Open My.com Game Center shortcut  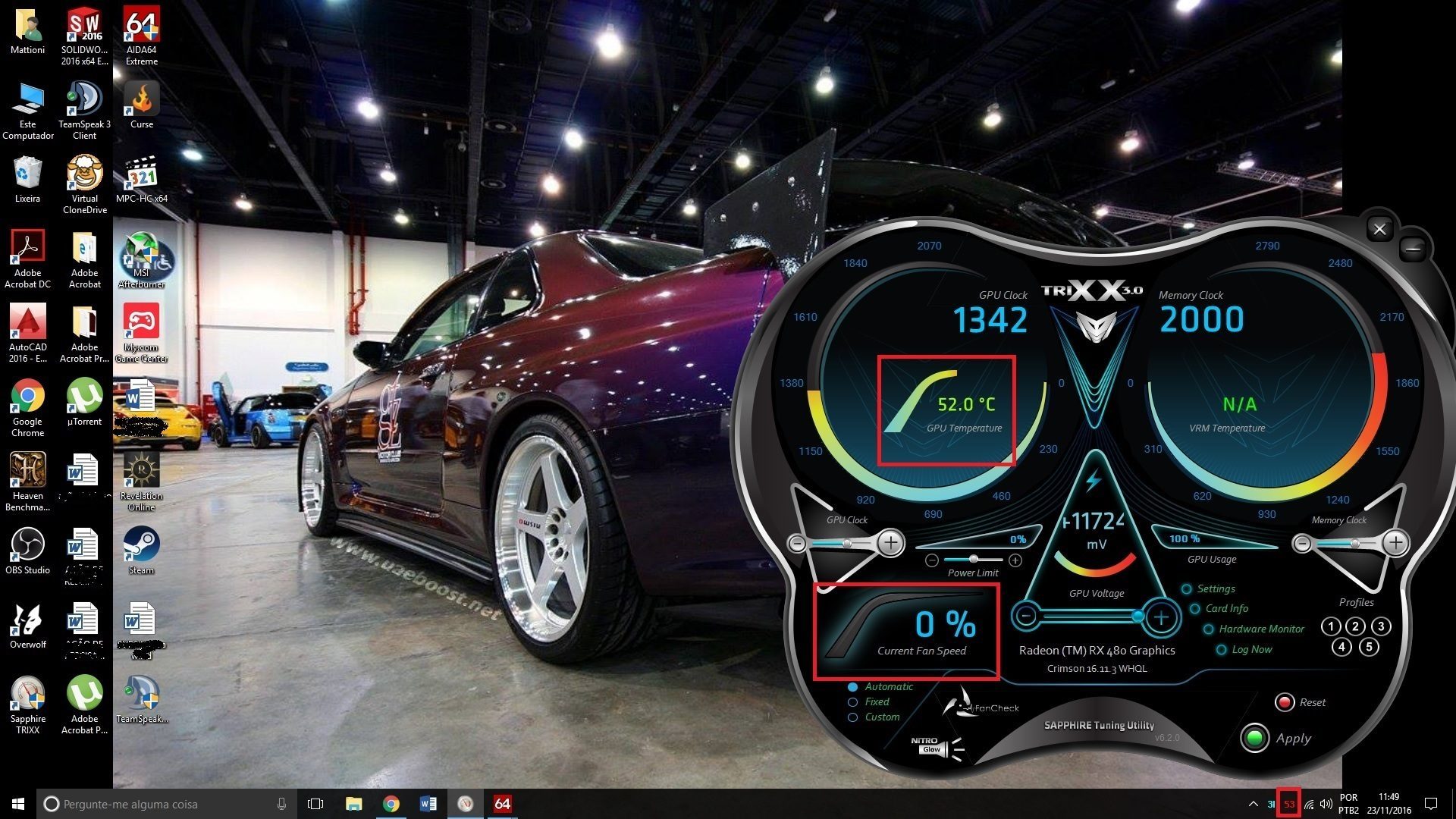tap(142, 333)
